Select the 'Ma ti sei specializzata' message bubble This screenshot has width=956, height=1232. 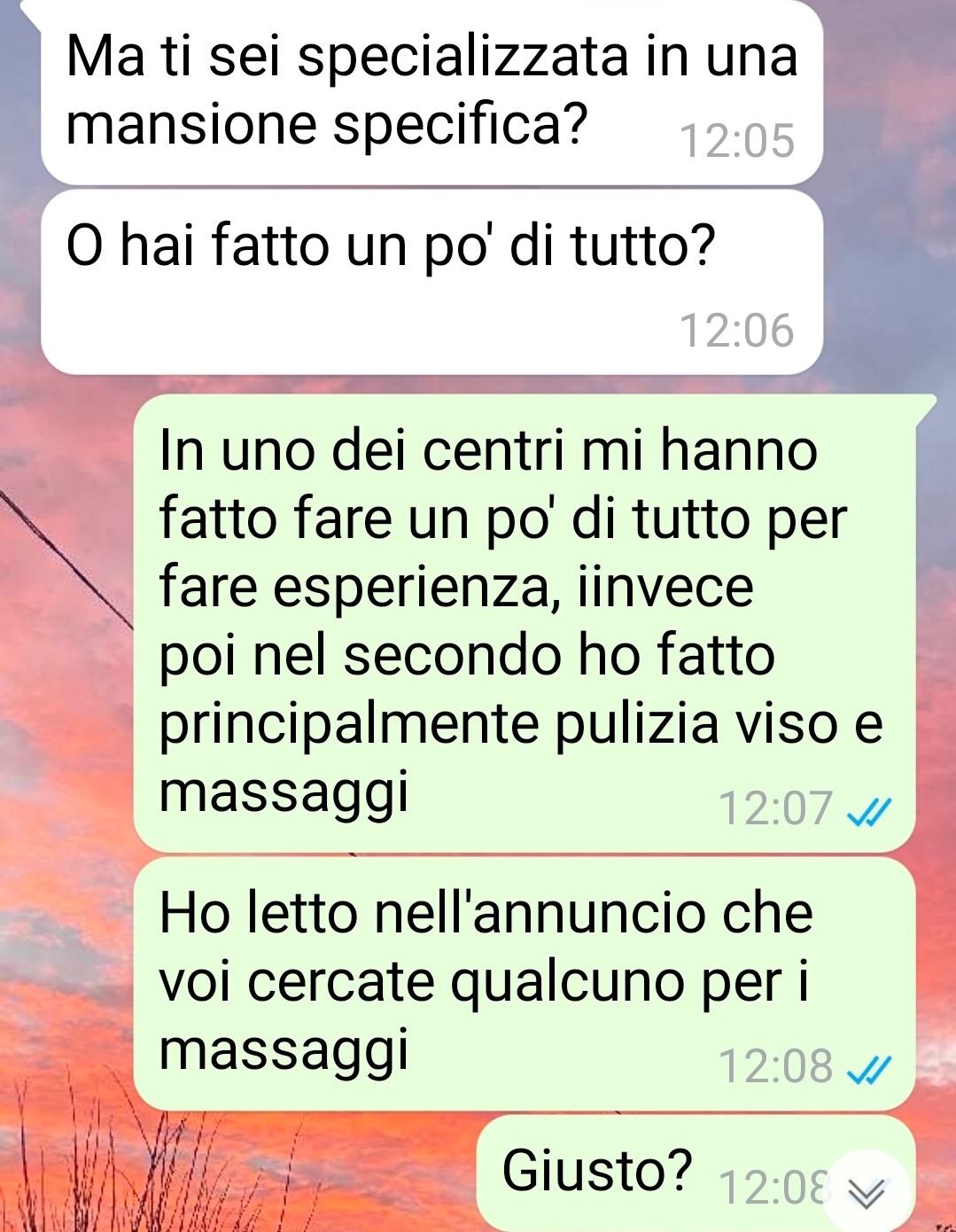[431, 92]
